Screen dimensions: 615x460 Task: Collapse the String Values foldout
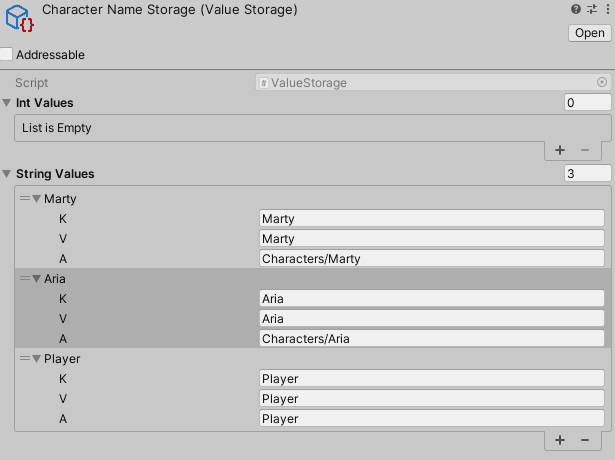point(8,174)
